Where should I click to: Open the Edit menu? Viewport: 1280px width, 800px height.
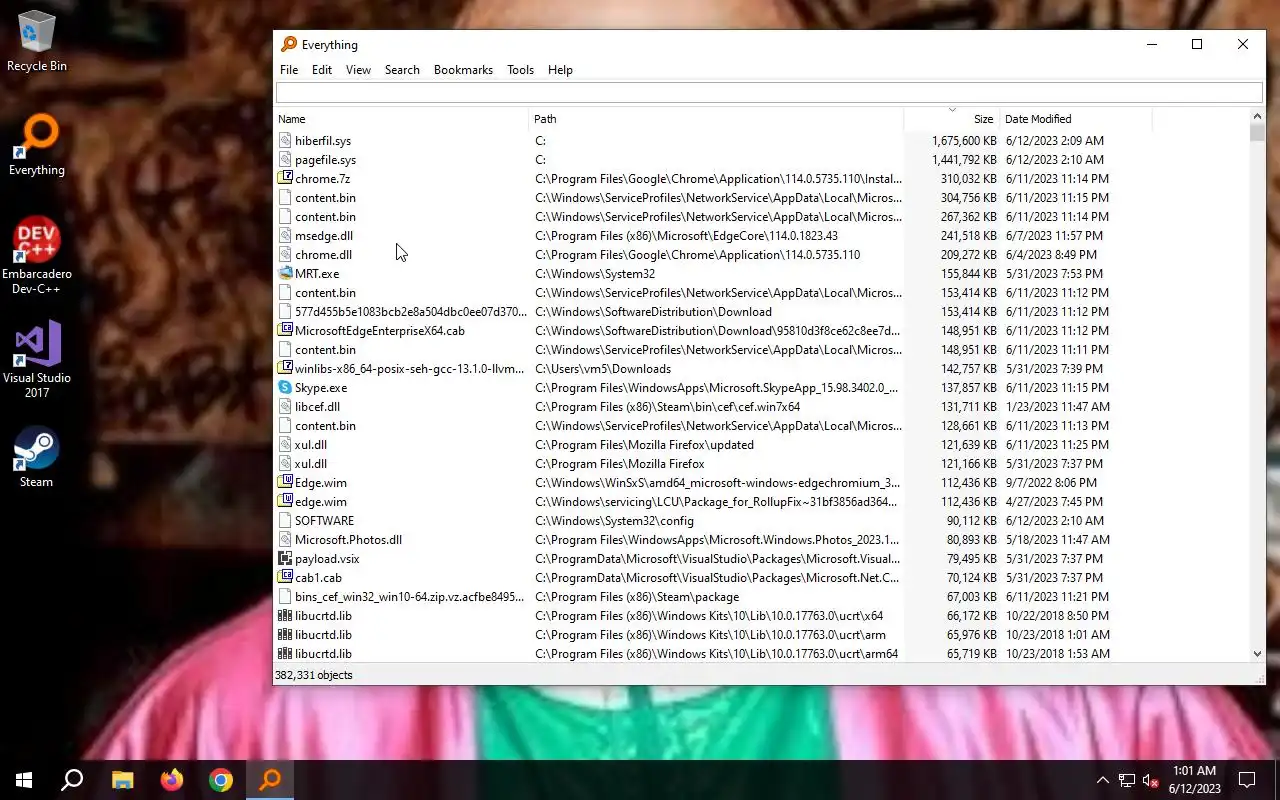[x=322, y=70]
